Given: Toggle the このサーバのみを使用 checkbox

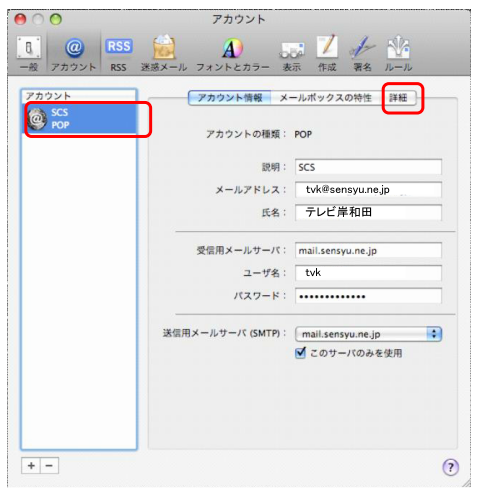Looking at the screenshot, I should click(x=300, y=353).
